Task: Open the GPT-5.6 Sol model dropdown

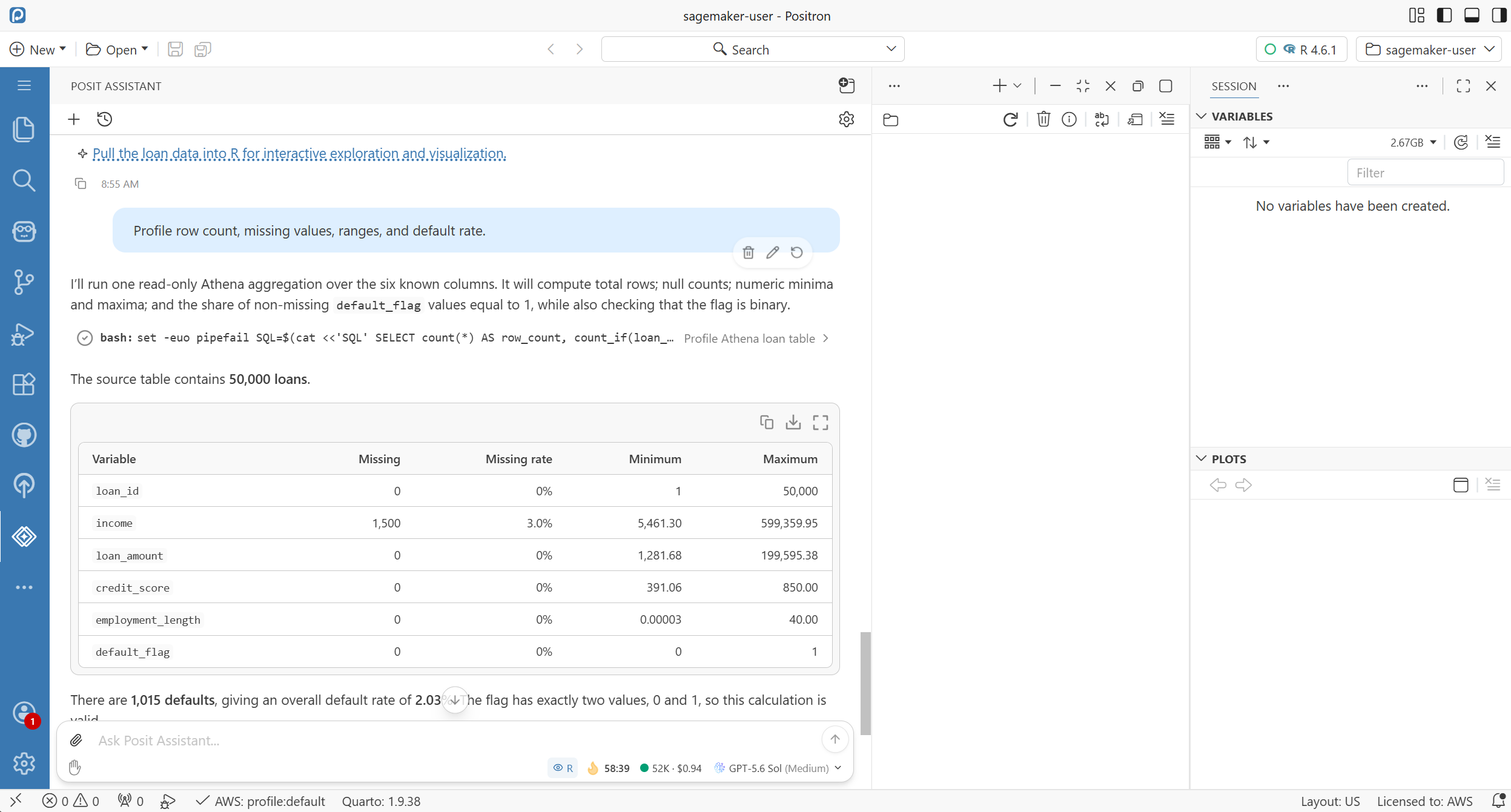Action: (779, 768)
